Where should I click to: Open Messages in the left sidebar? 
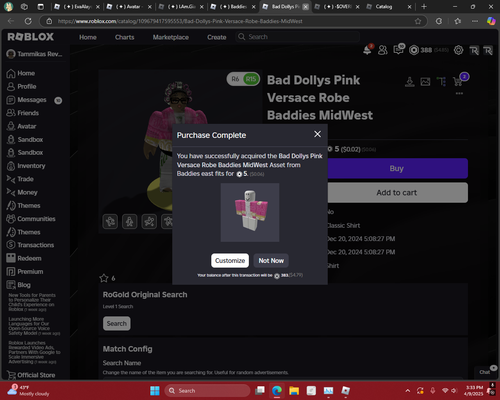point(27,100)
